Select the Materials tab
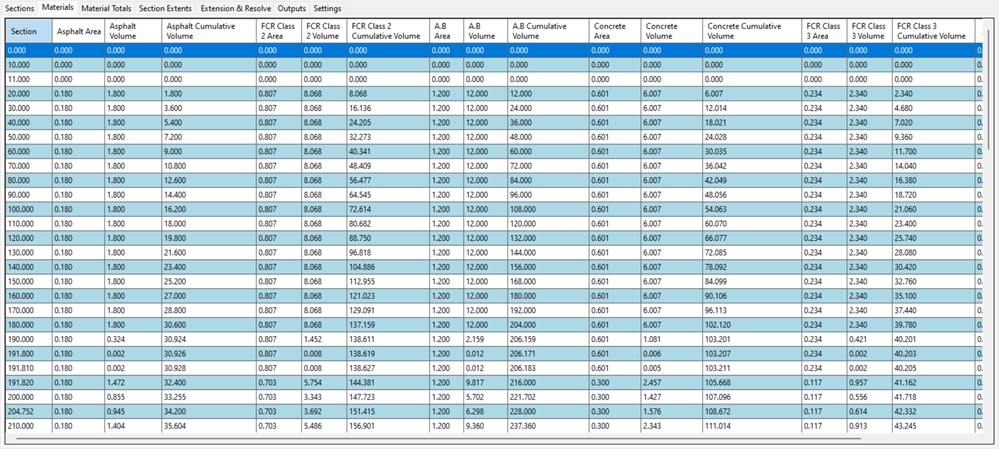Viewport: 999px width, 449px height. click(x=58, y=8)
